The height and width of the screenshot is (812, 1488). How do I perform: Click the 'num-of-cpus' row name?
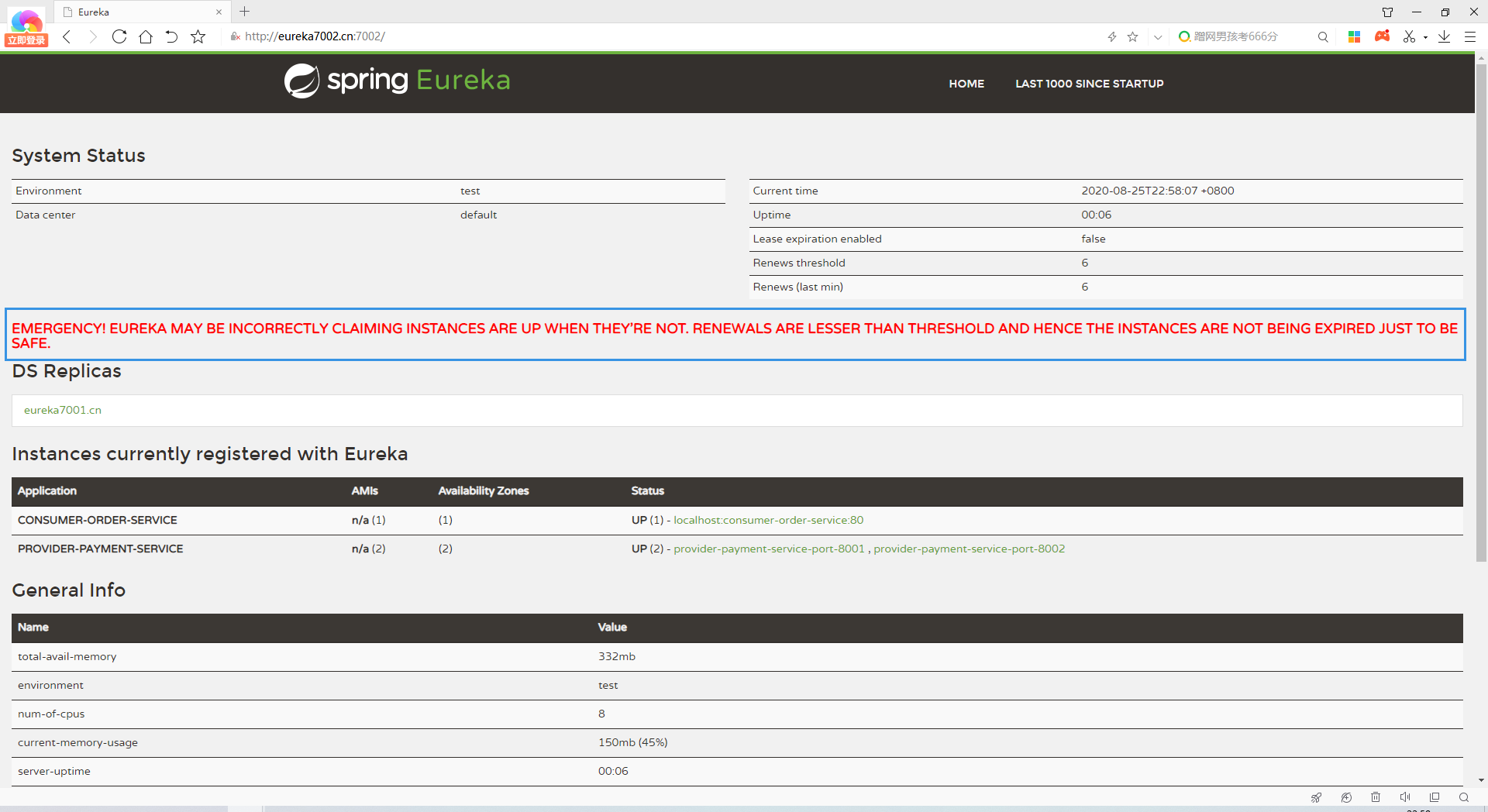click(51, 714)
